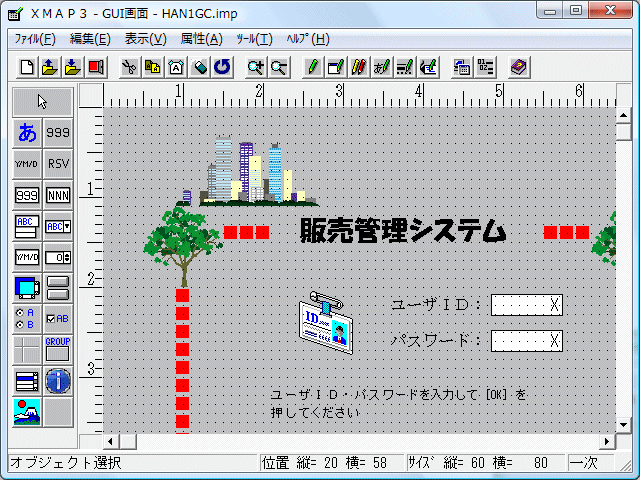Select the cyan screen popup tool
Viewport: 640px width, 480px height.
pyautogui.click(x=27, y=288)
